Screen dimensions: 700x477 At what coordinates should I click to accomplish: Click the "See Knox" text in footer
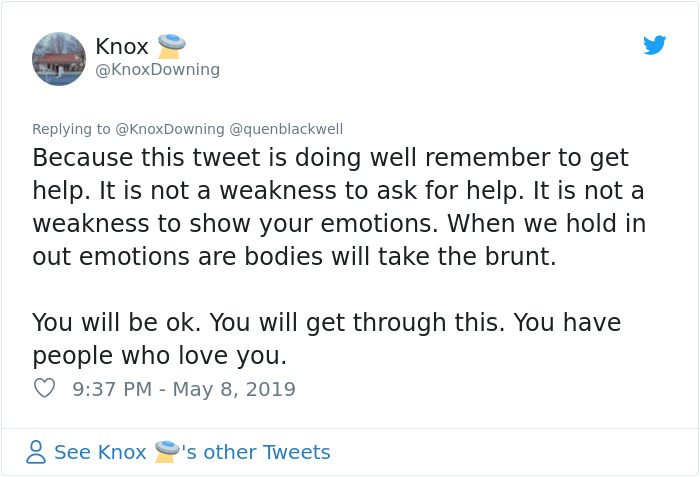pyautogui.click(x=100, y=452)
